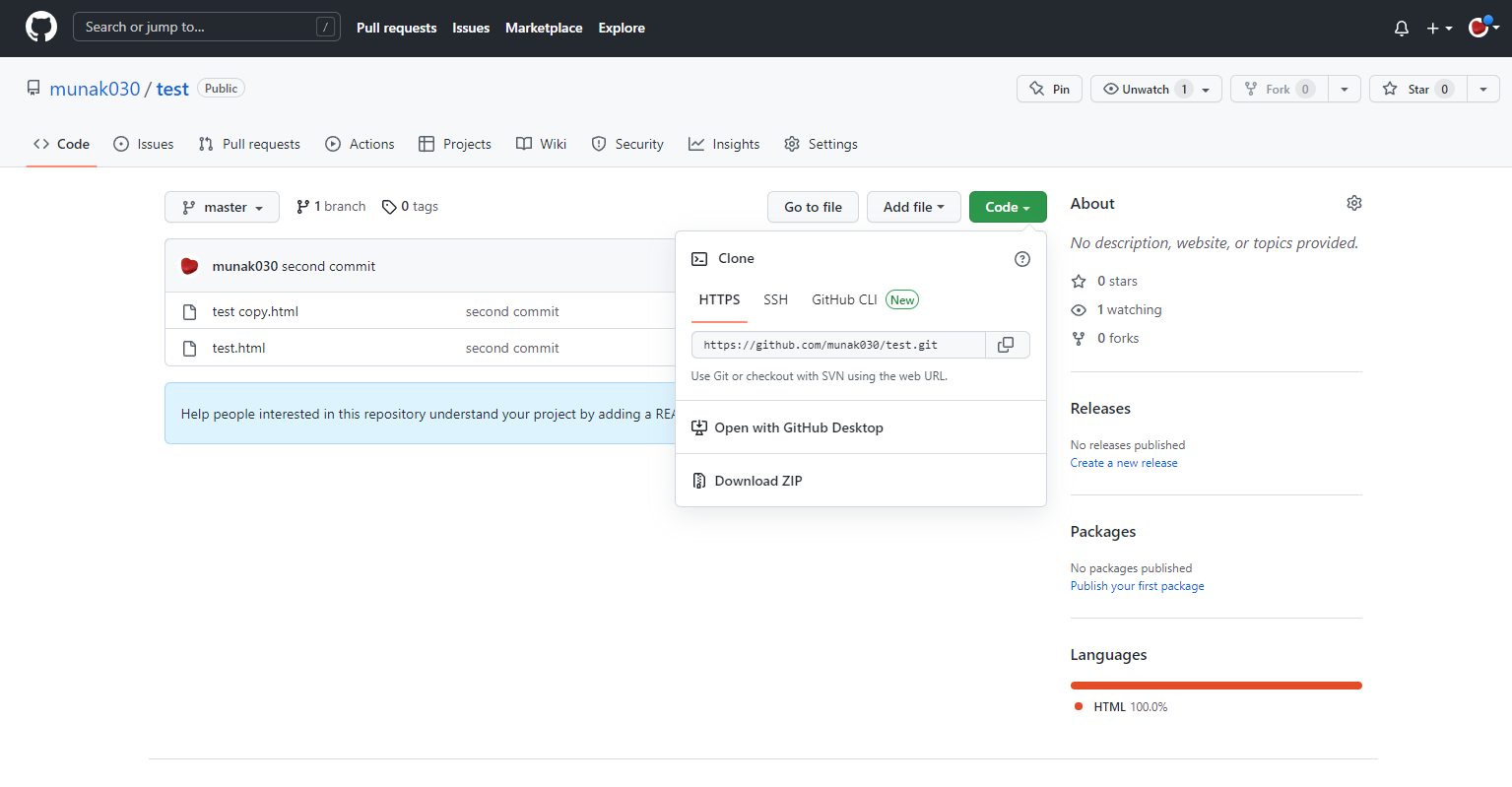Viewport: 1512px width, 787px height.
Task: Open second commit link for test.html
Action: tap(512, 348)
